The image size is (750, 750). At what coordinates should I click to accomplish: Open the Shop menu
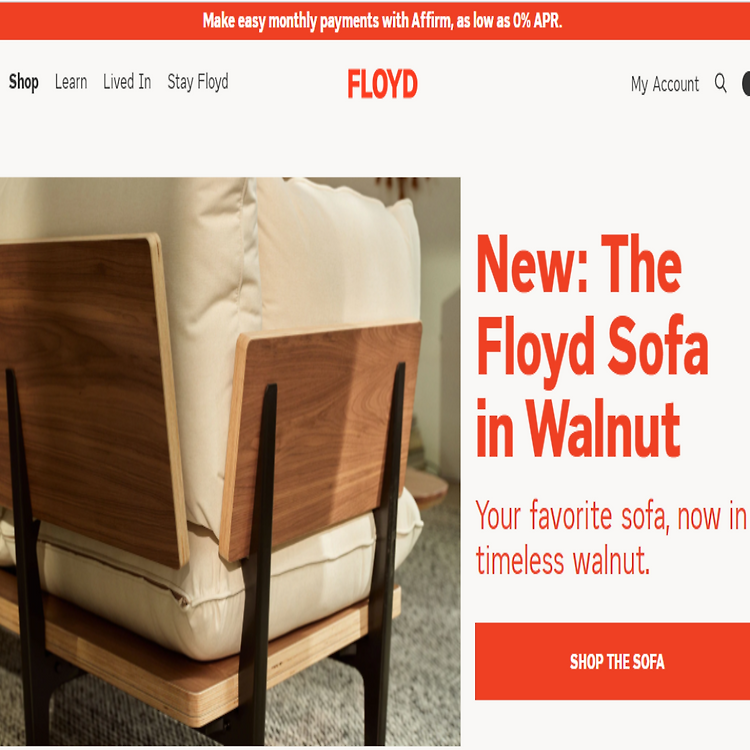[x=23, y=82]
